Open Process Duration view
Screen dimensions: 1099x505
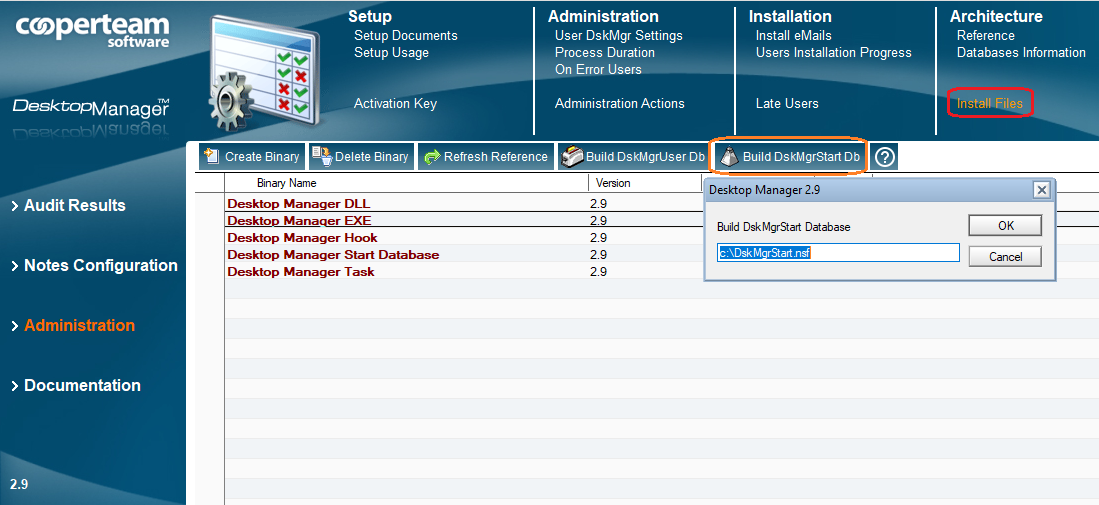point(604,53)
